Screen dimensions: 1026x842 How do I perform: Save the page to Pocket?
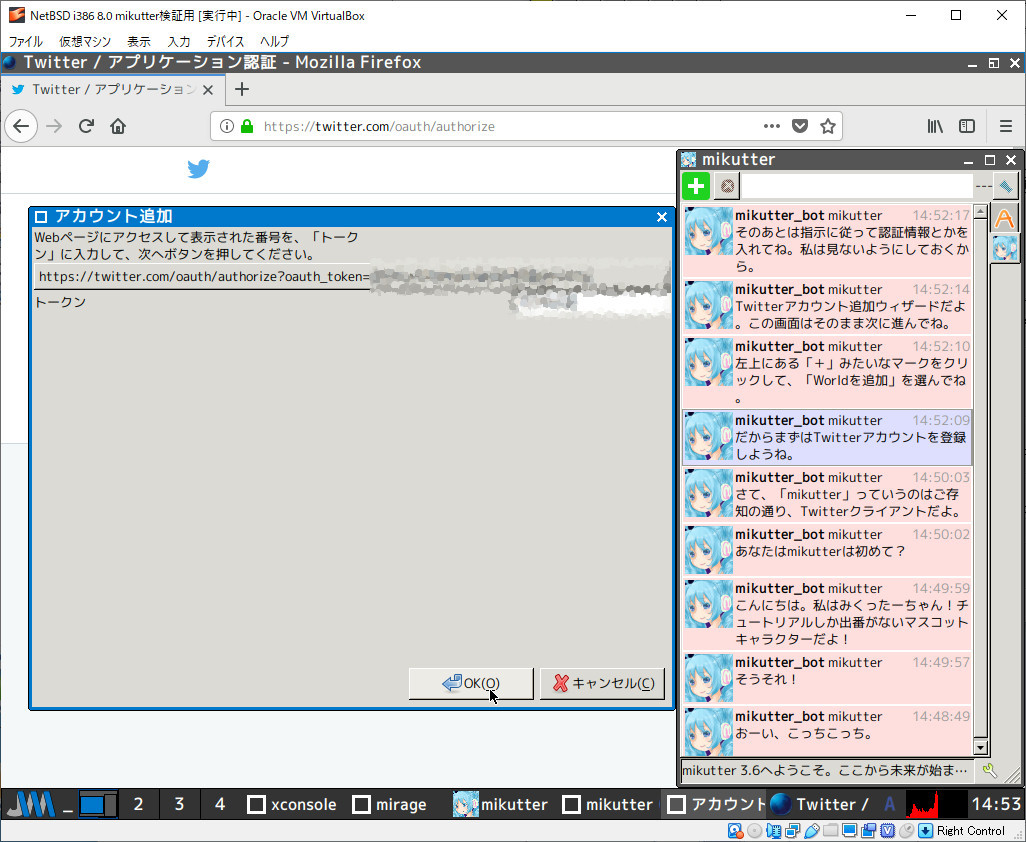tap(800, 126)
